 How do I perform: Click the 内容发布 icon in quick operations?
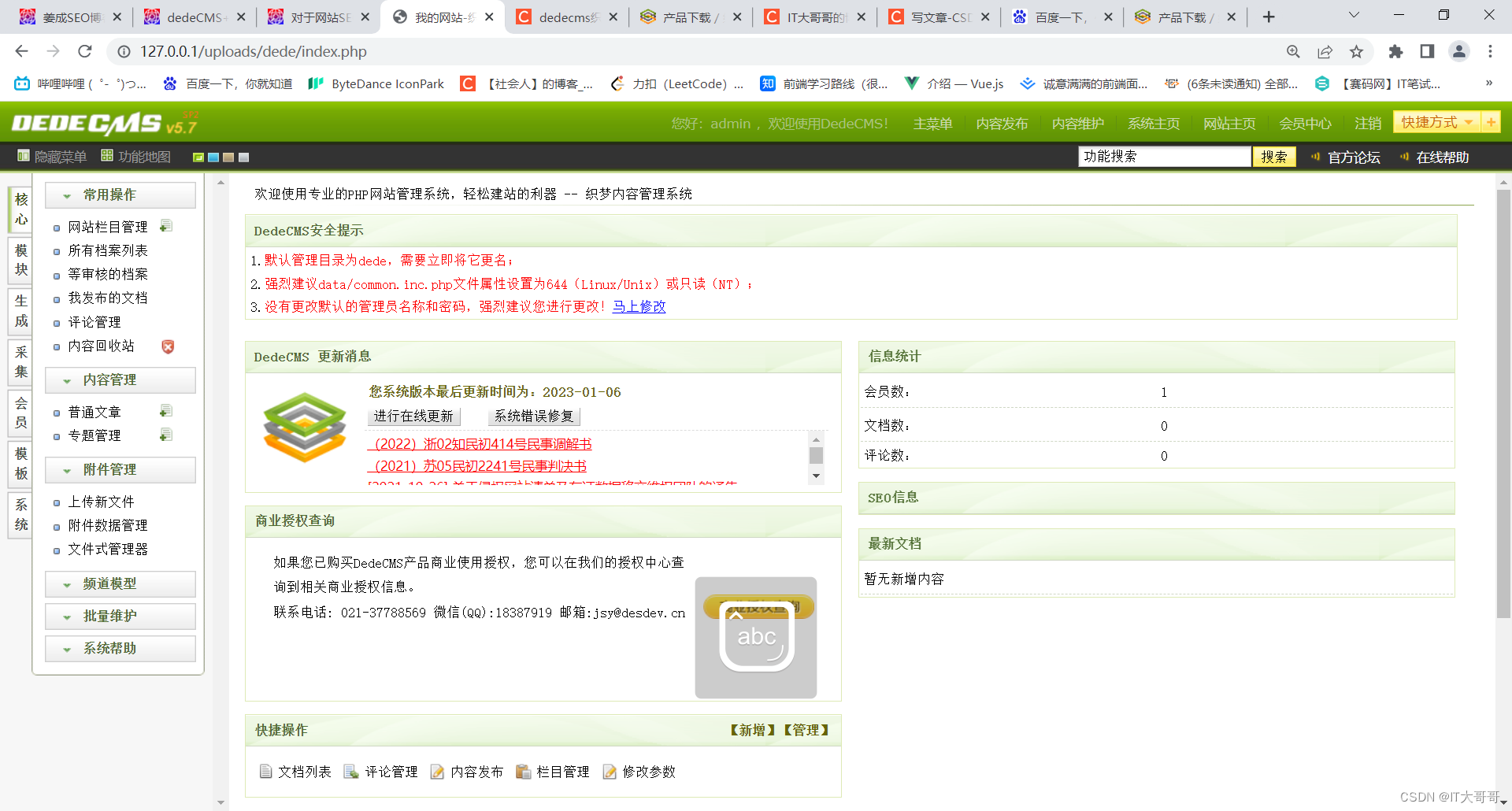(437, 772)
